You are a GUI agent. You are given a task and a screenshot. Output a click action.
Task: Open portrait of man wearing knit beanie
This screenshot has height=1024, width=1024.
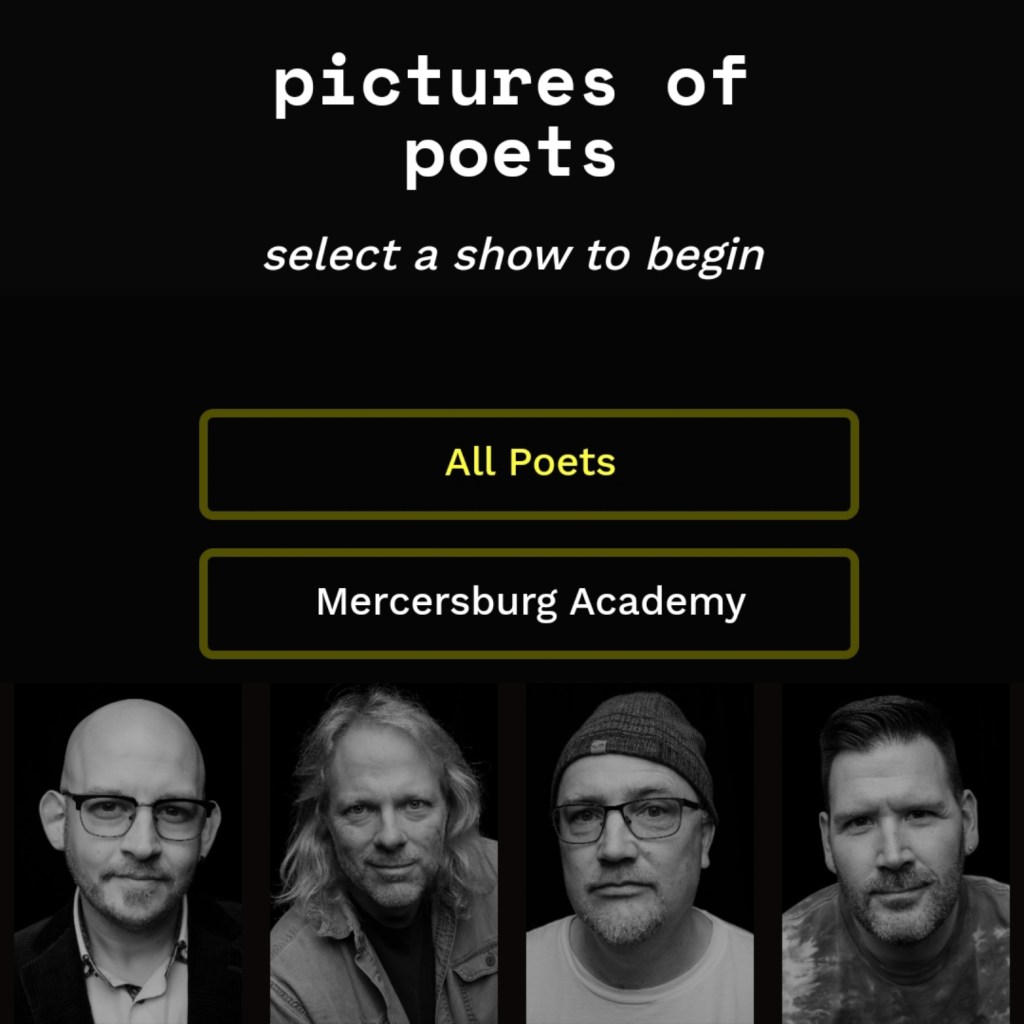click(x=640, y=854)
